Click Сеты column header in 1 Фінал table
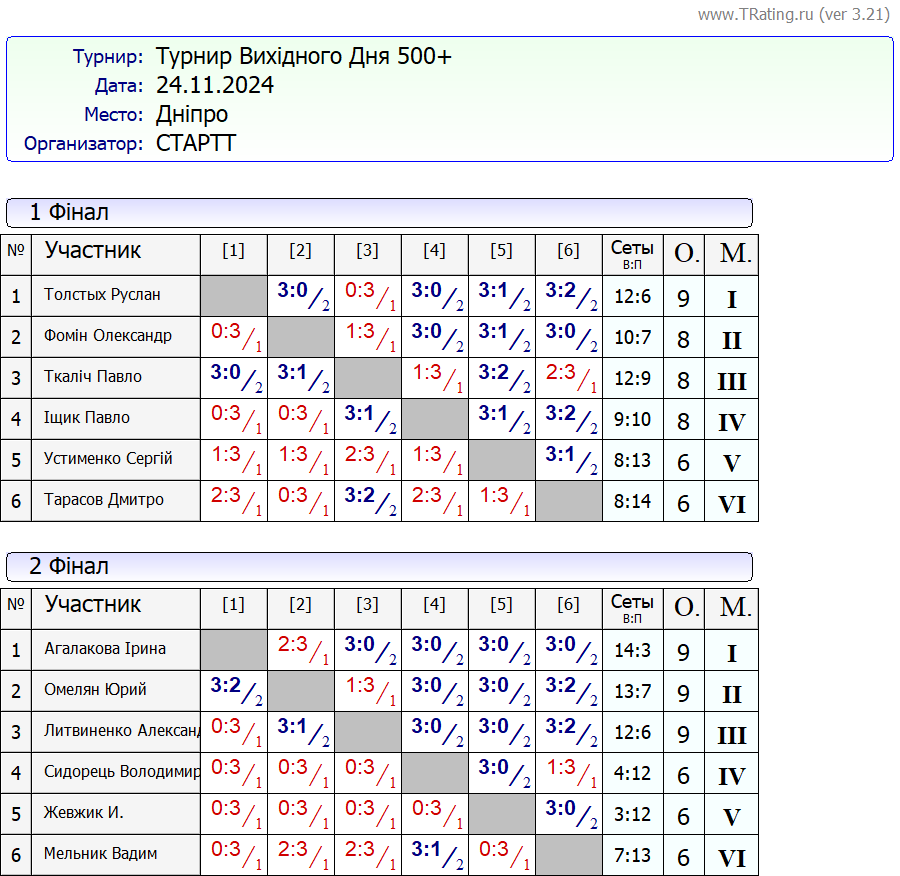Screen dimensions: 900x876 (632, 254)
